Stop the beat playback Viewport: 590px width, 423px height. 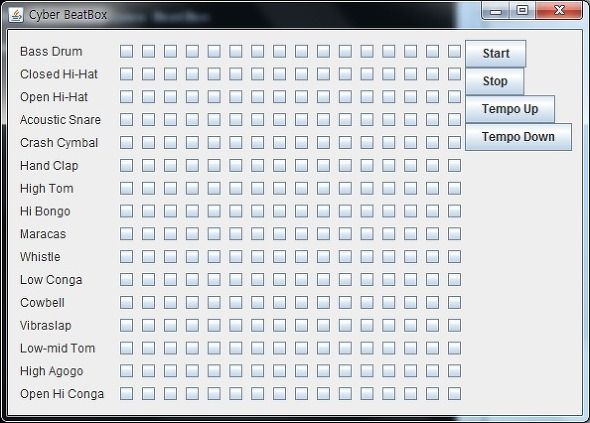point(495,81)
